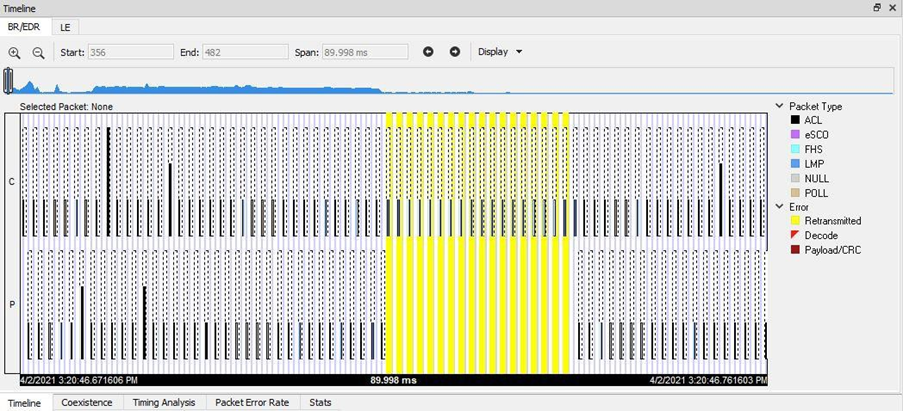The width and height of the screenshot is (903, 411).
Task: Click the Payload/CRC dark red swatch
Action: [795, 250]
